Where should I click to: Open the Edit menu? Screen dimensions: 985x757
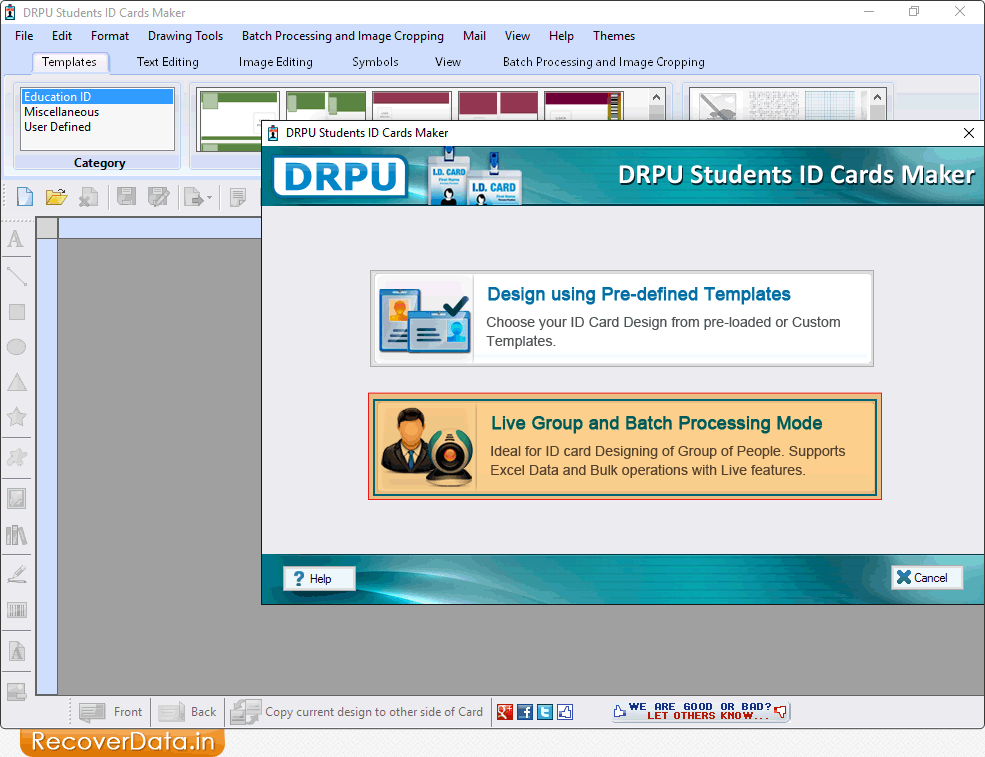pos(62,36)
